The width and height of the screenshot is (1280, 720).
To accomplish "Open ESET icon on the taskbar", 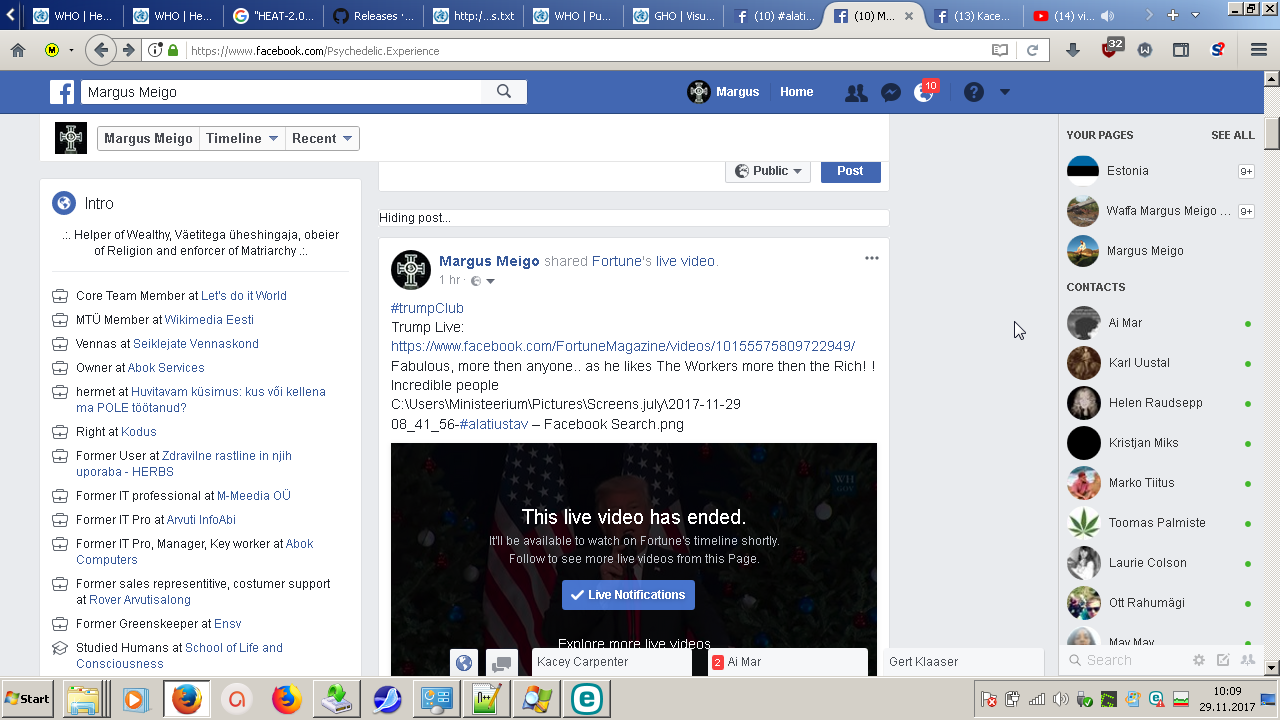I will (587, 699).
